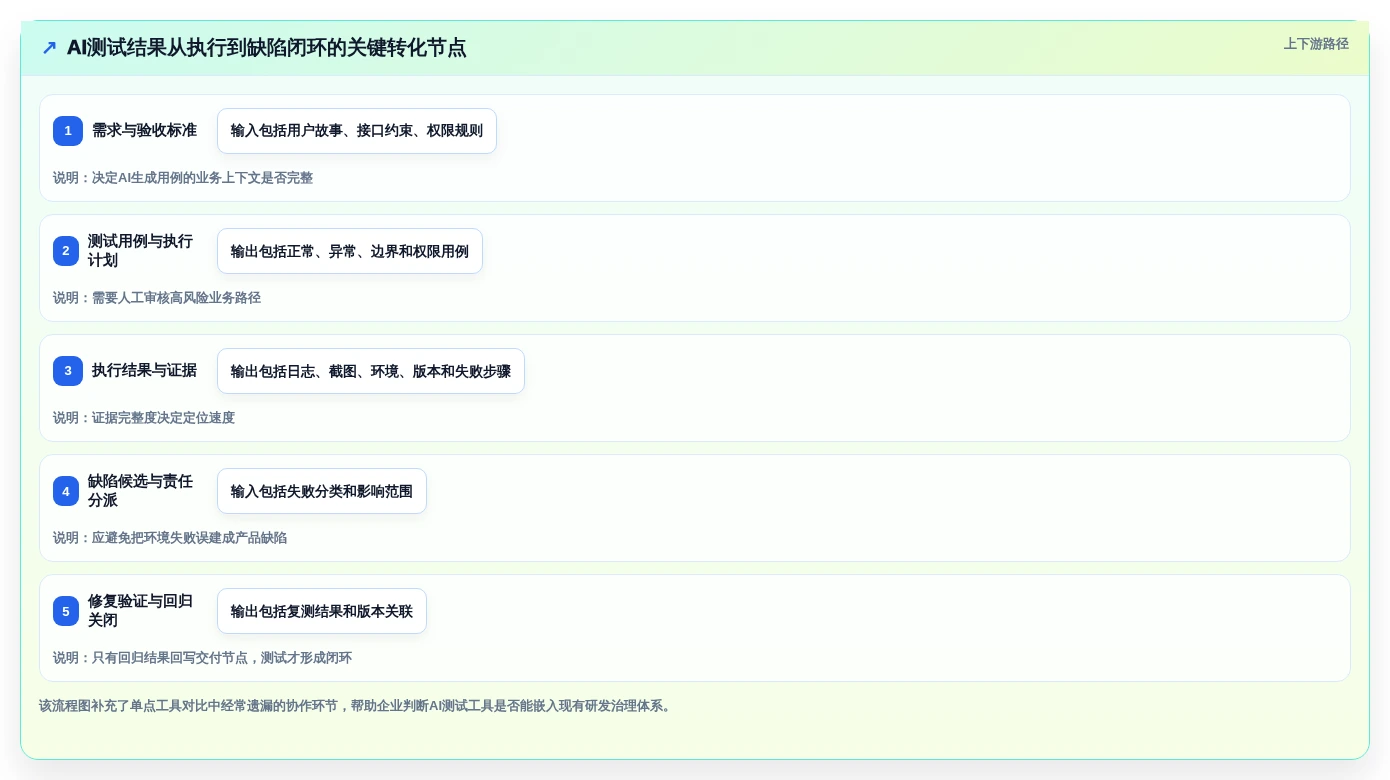Click the 输入包括用户故事、接口约束、权限规则 chip

coord(357,131)
